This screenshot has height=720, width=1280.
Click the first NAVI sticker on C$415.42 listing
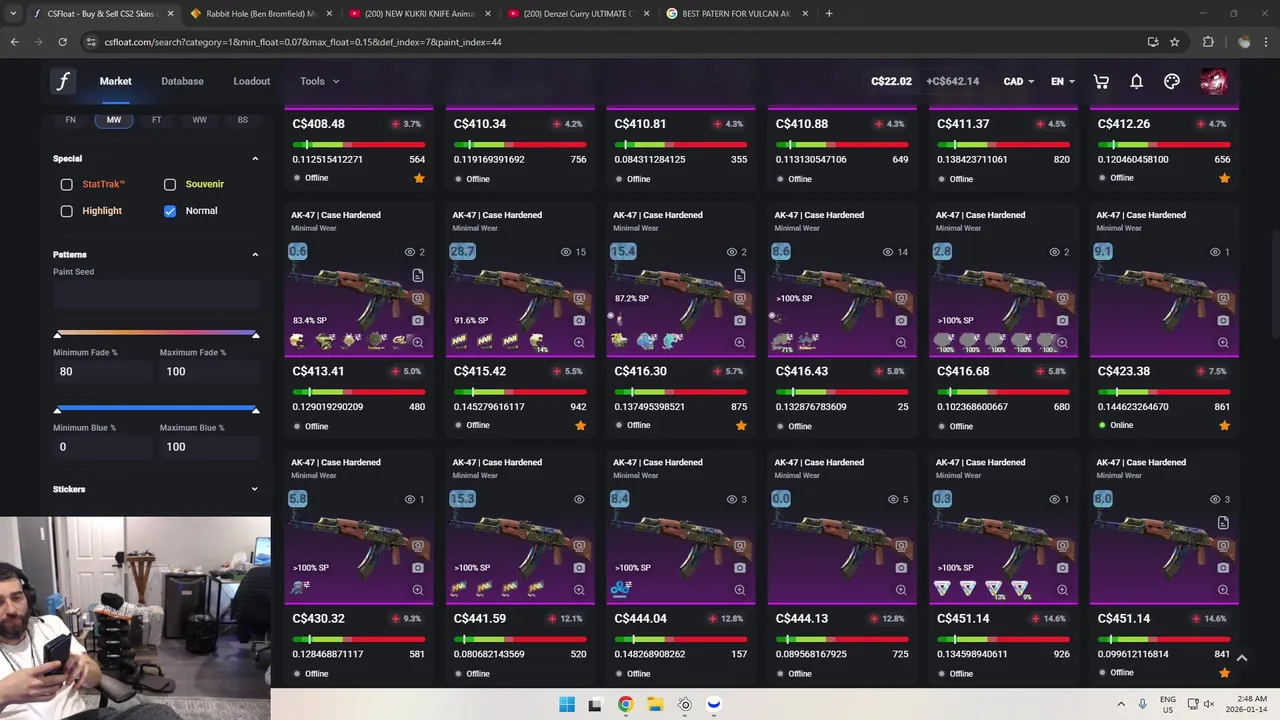click(459, 341)
